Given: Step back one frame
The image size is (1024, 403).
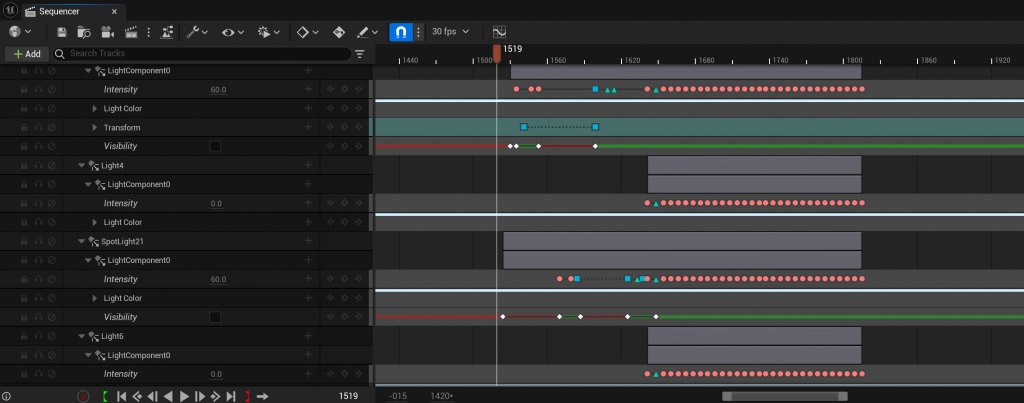Looking at the screenshot, I should pos(152,396).
